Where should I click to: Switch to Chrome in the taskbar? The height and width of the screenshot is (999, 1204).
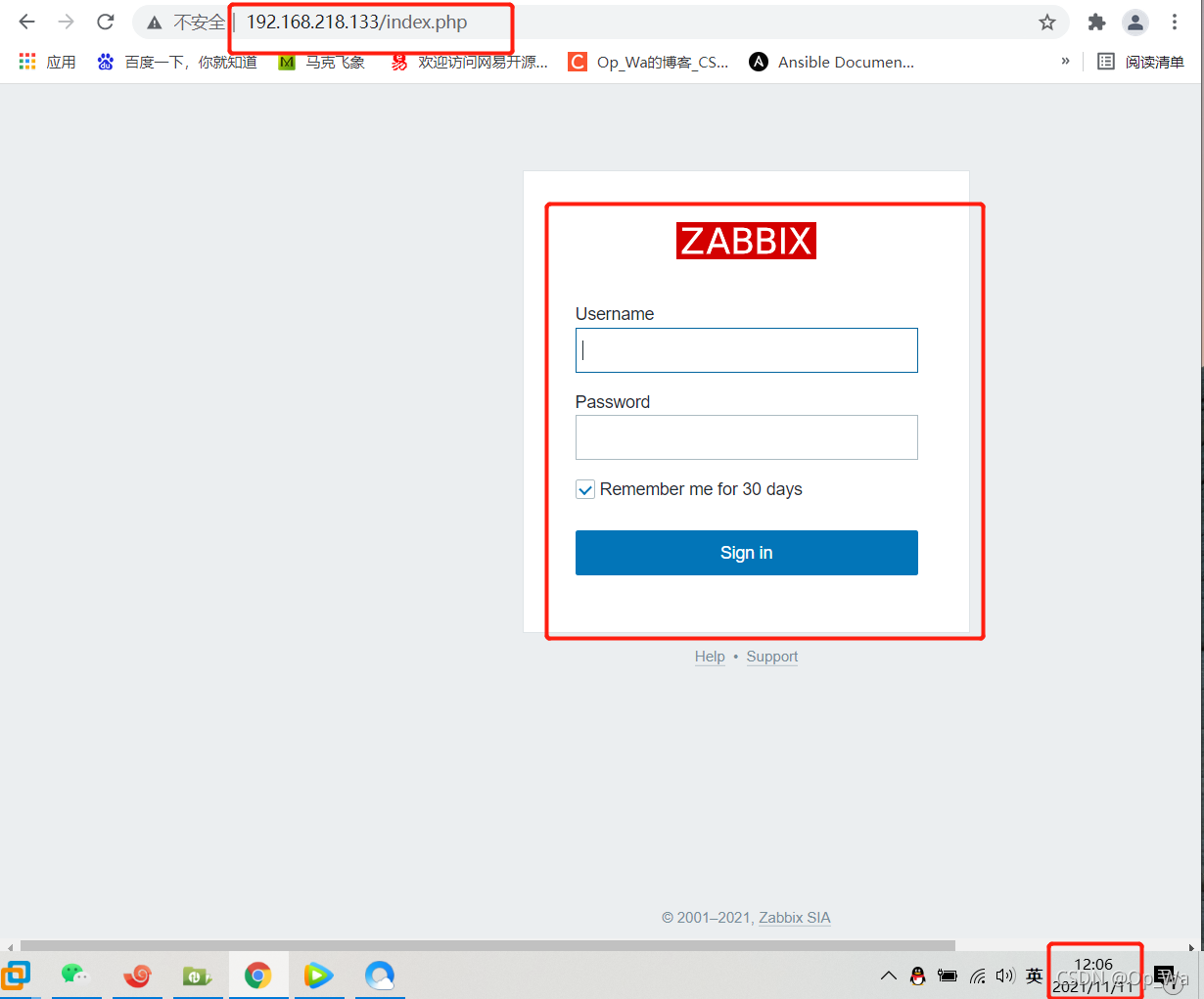[258, 976]
